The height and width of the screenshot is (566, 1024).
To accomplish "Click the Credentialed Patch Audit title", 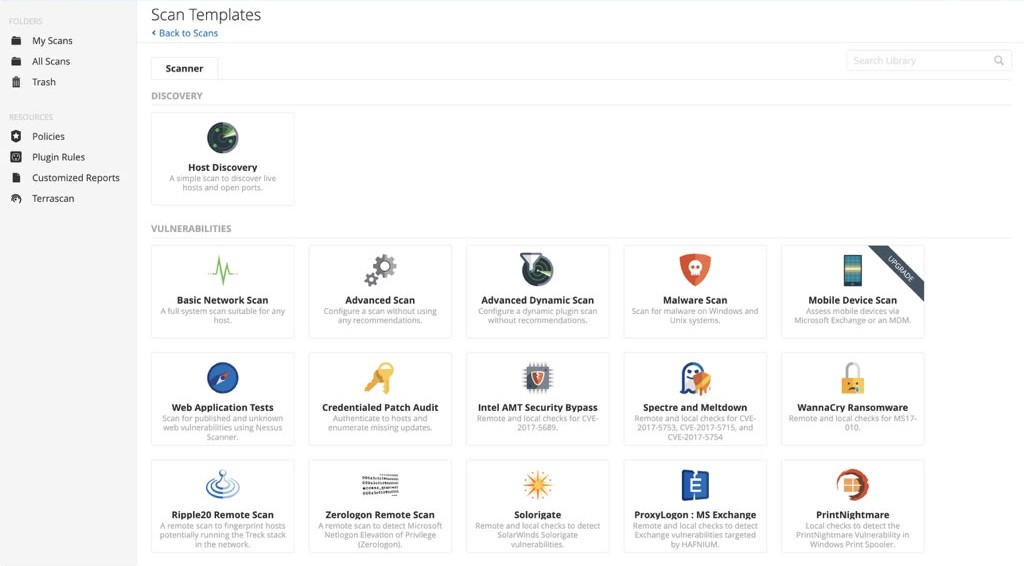I will pyautogui.click(x=380, y=407).
